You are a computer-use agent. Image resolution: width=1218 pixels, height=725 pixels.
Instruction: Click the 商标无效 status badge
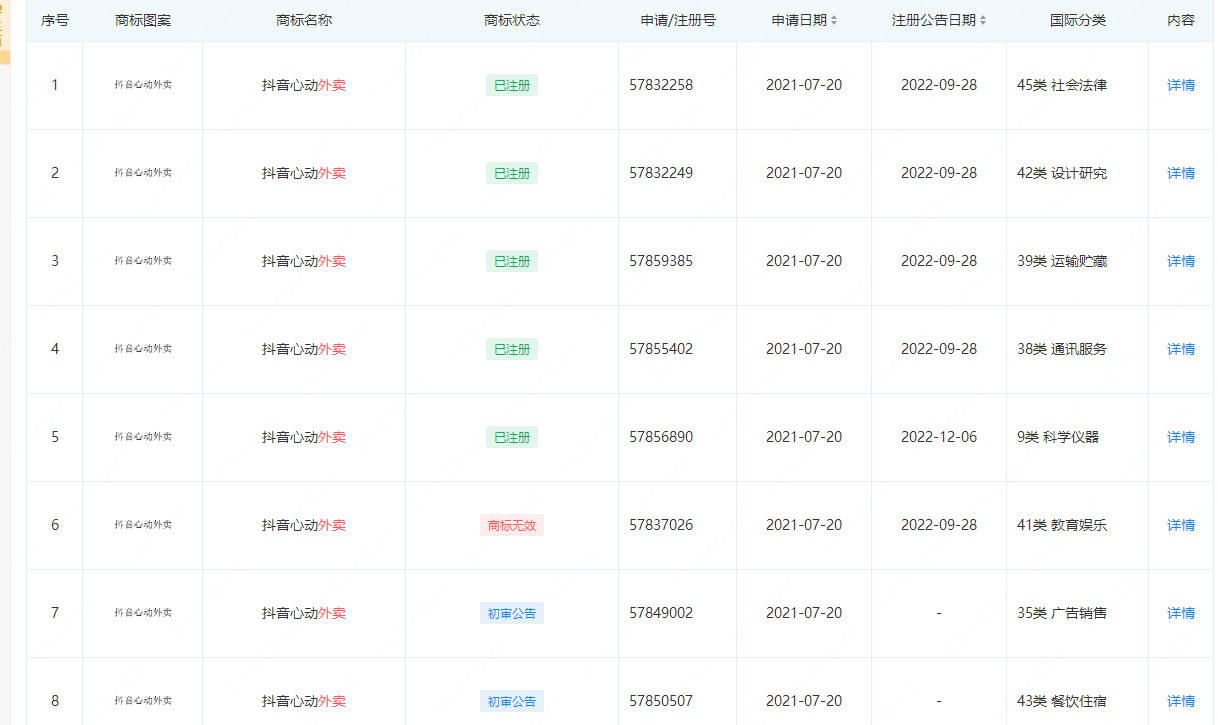click(512, 525)
